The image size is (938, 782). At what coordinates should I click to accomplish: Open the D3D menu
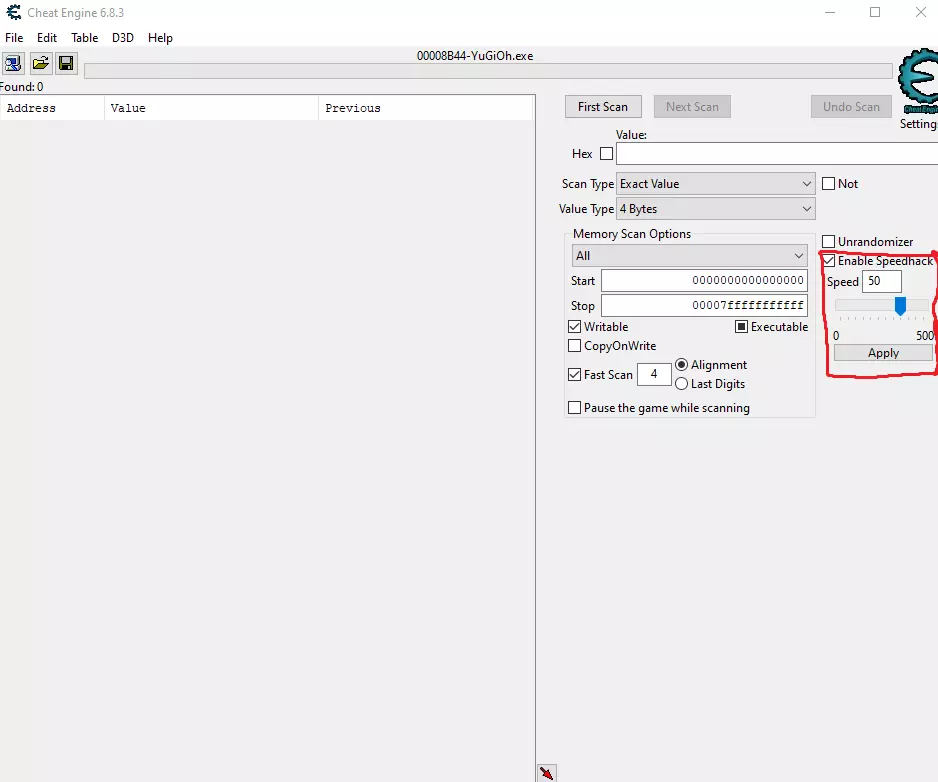[123, 38]
